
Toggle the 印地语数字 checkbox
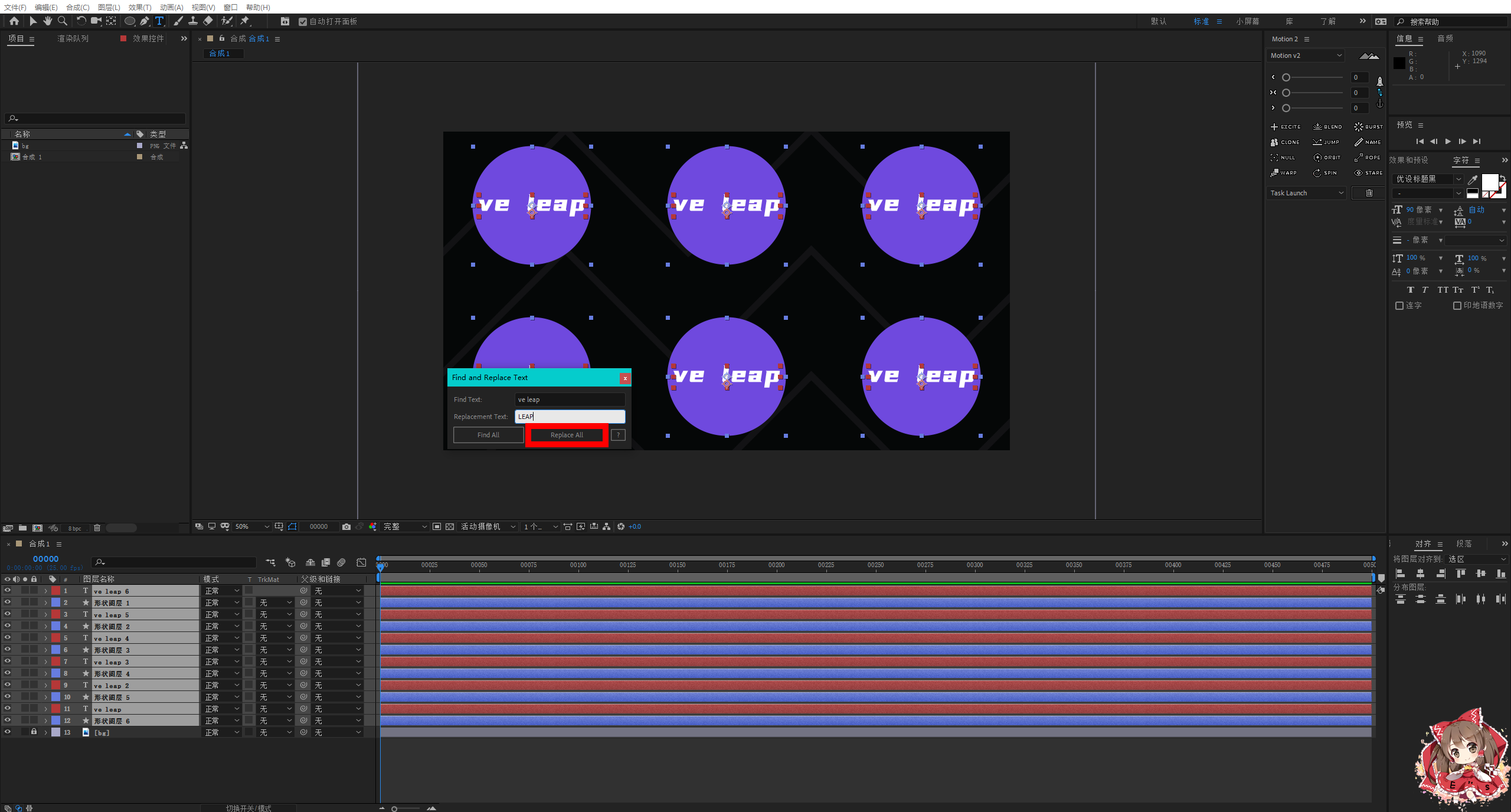click(1457, 306)
